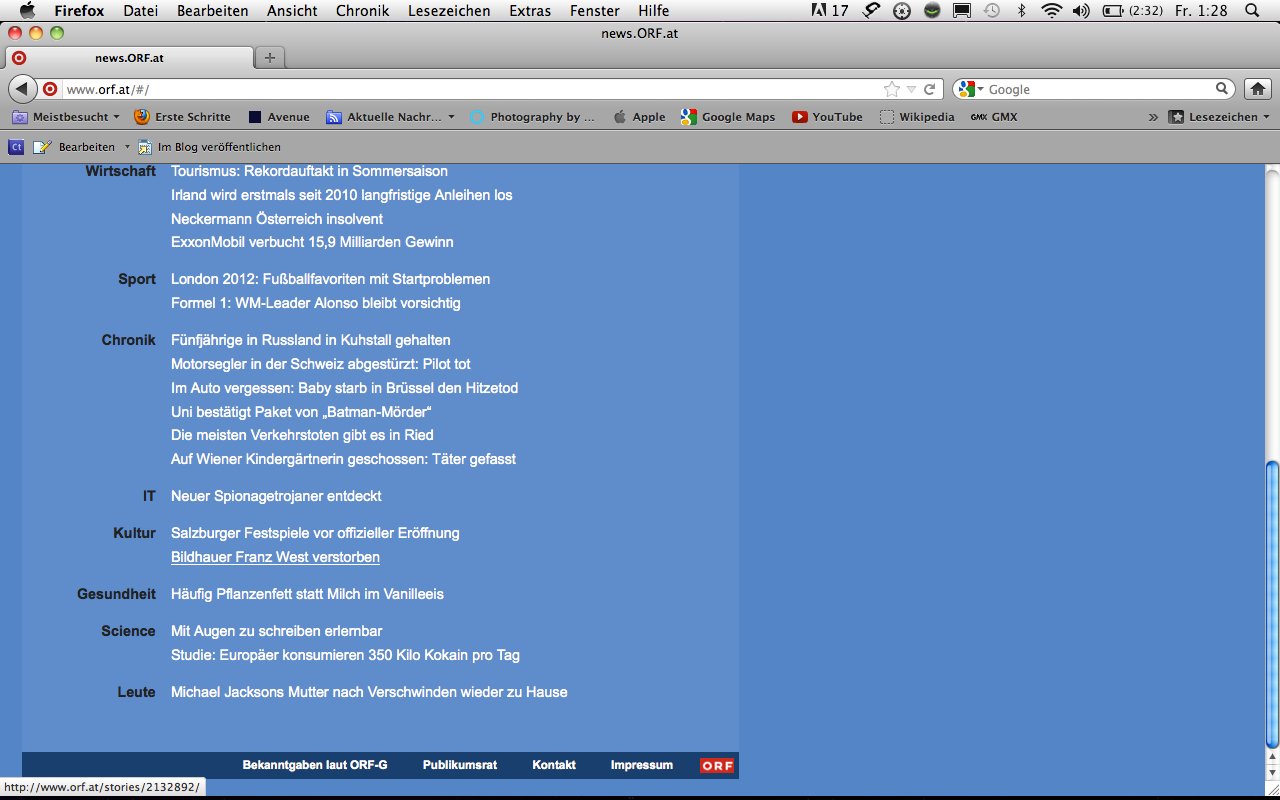Click the Bluetooth icon in menu bar

[x=1021, y=11]
